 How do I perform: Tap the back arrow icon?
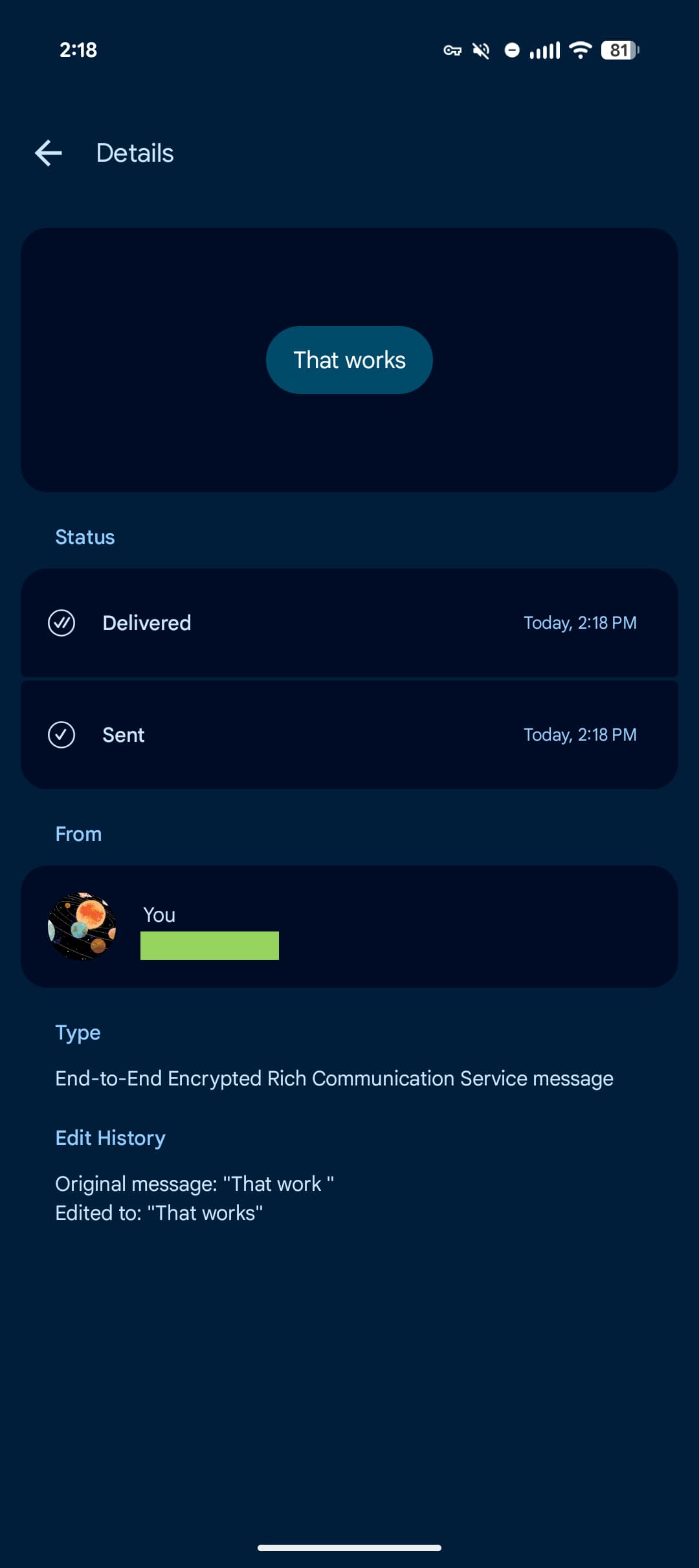(49, 153)
